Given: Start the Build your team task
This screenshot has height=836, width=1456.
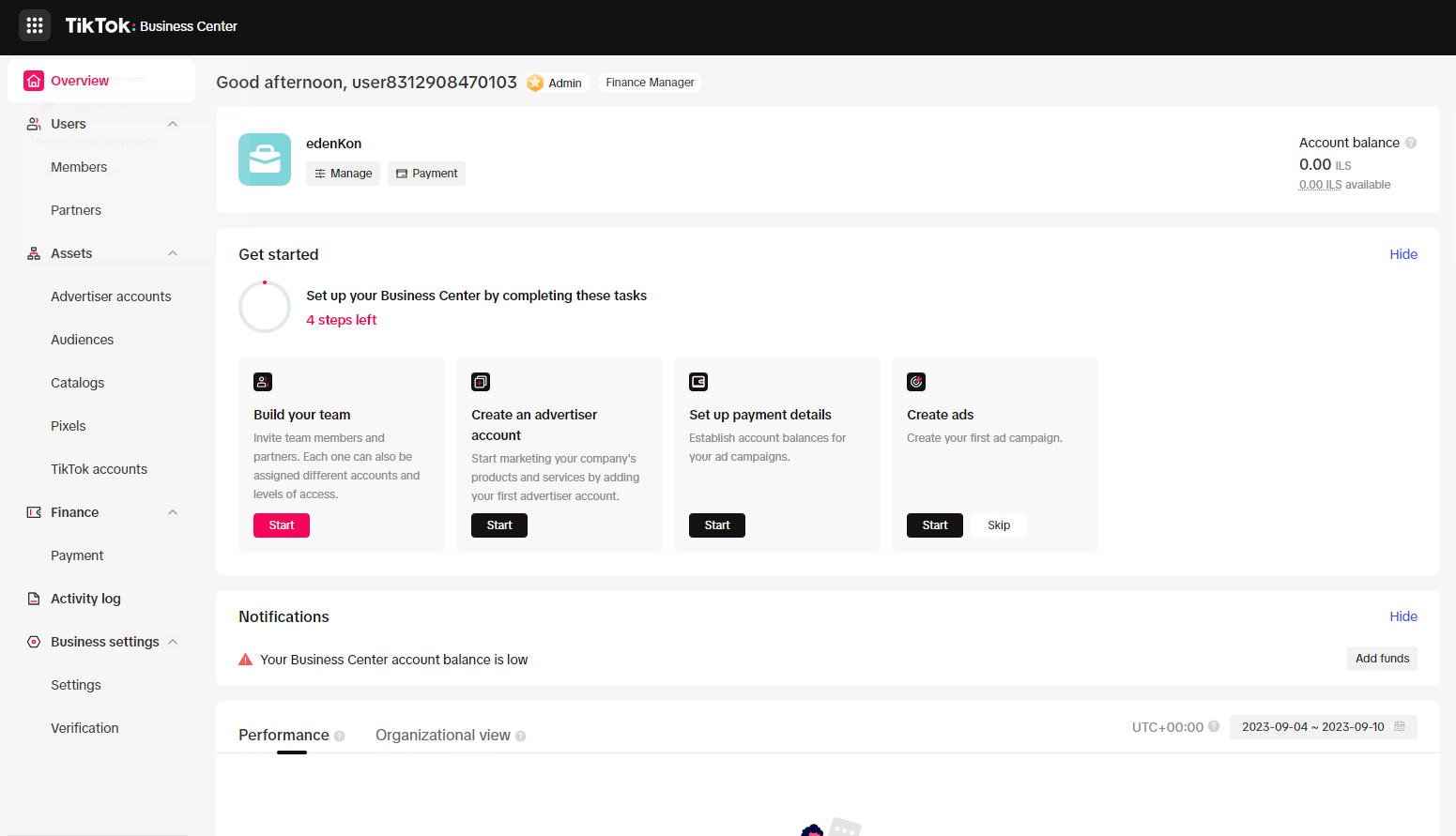Looking at the screenshot, I should pyautogui.click(x=282, y=525).
